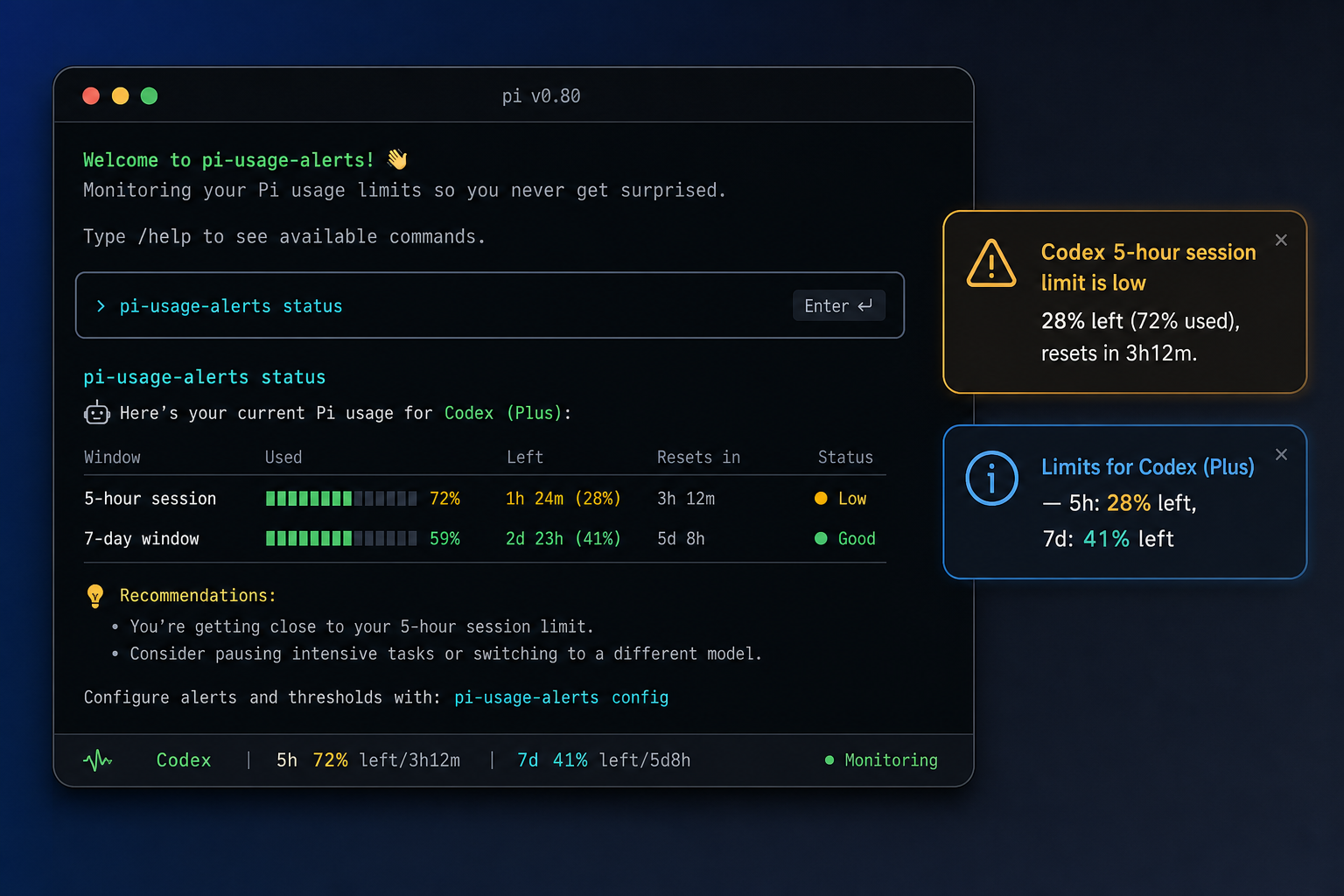The image size is (1344, 896).
Task: Click the '7d 41% left/5d8h' status bar entry
Action: point(604,760)
